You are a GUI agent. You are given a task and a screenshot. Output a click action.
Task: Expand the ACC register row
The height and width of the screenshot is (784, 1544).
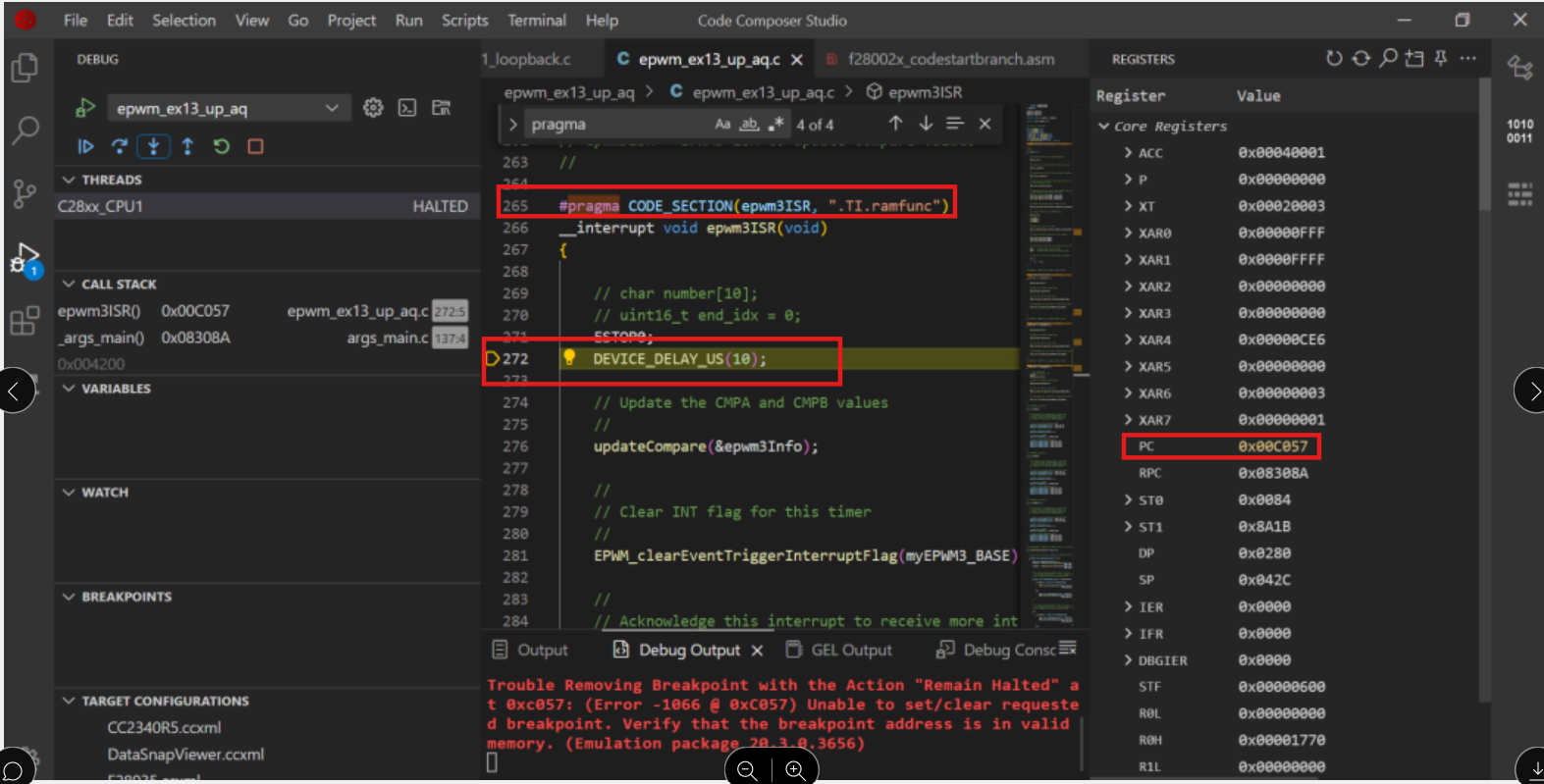(x=1129, y=152)
